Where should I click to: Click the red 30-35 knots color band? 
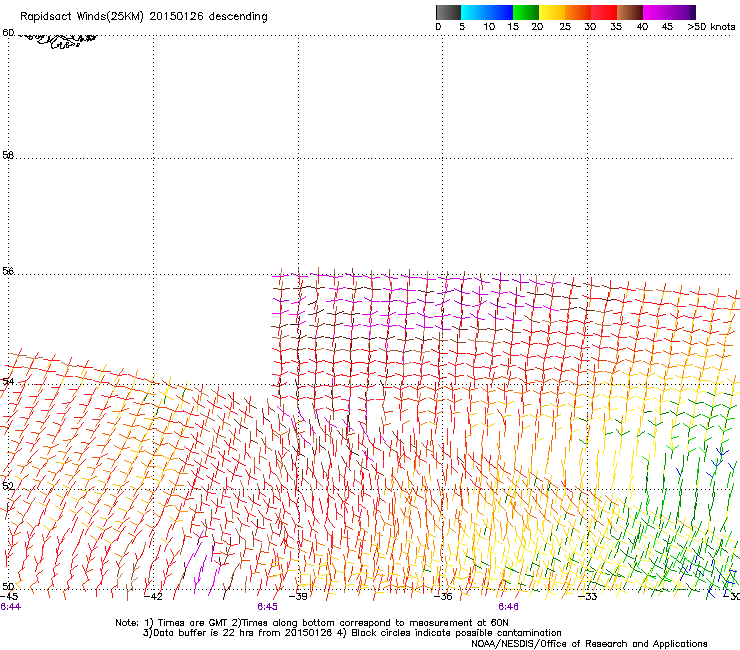(604, 12)
